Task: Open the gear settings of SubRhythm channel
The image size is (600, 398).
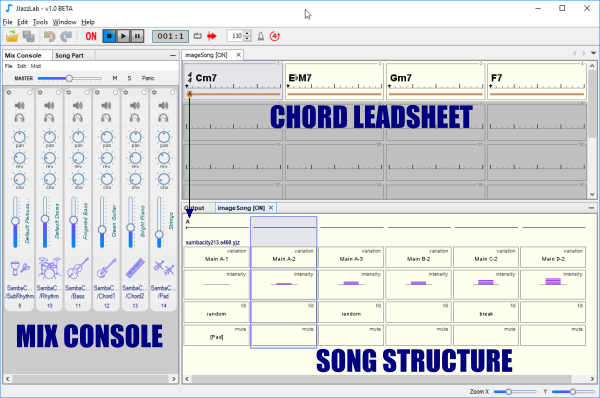Action: point(9,93)
